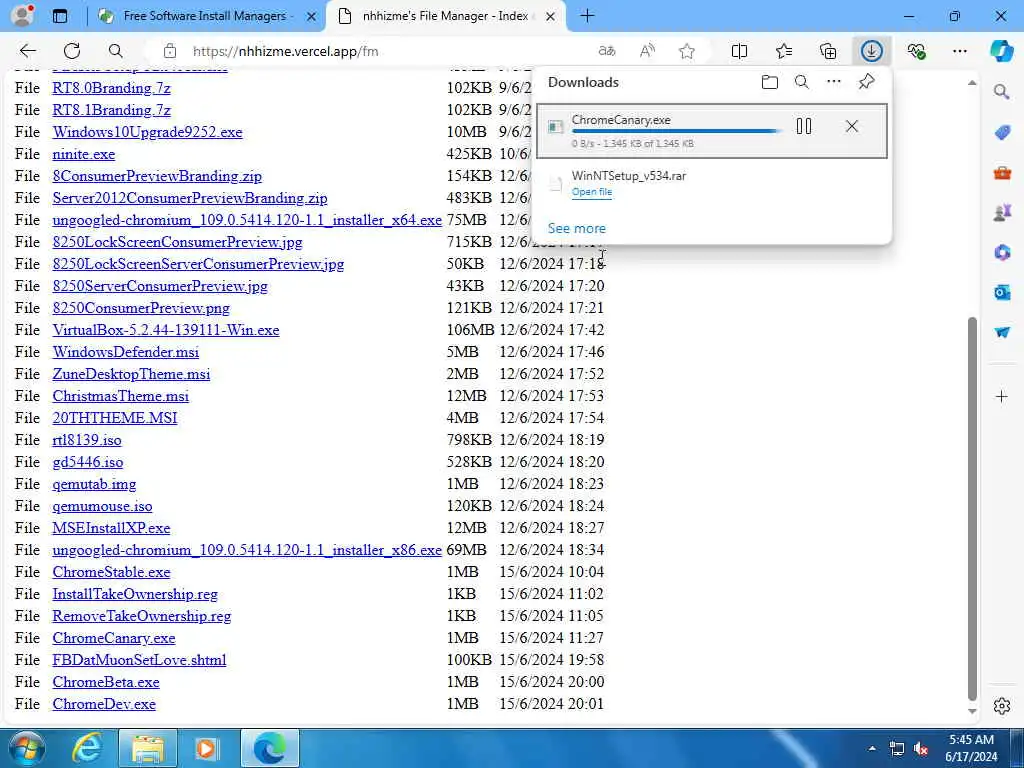This screenshot has width=1024, height=768.
Task: Open the browser profile avatar
Action: [x=23, y=15]
